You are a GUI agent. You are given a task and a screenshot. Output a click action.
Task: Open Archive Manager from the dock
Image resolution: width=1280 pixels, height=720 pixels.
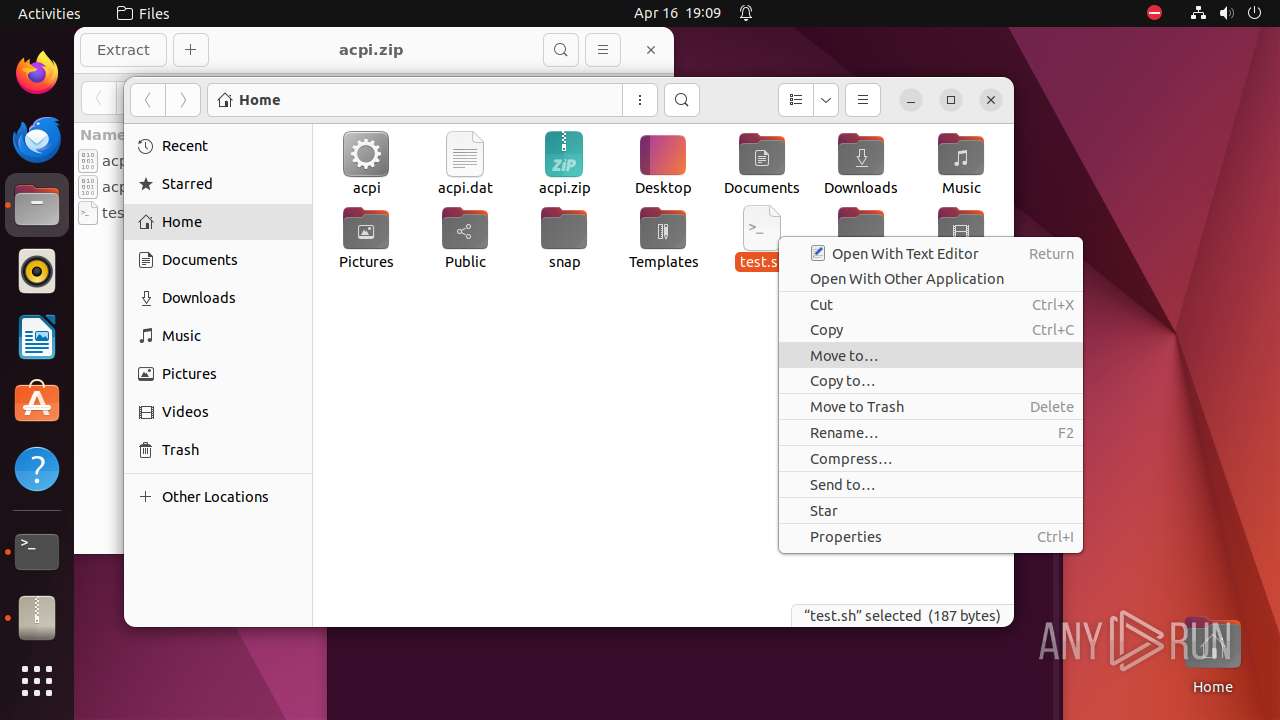[x=37, y=617]
